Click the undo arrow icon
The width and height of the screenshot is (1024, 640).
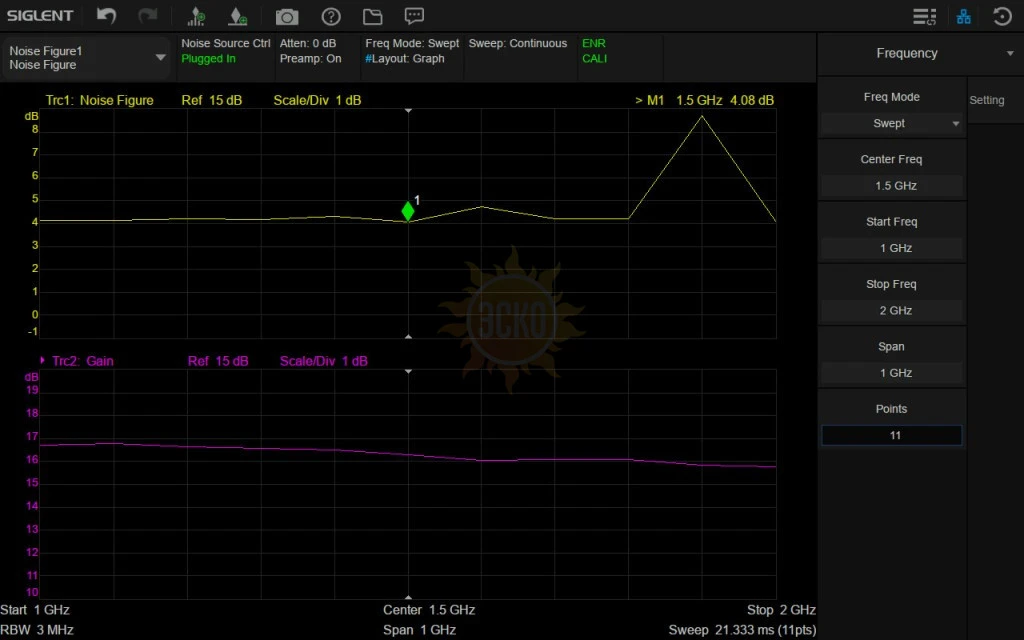107,16
